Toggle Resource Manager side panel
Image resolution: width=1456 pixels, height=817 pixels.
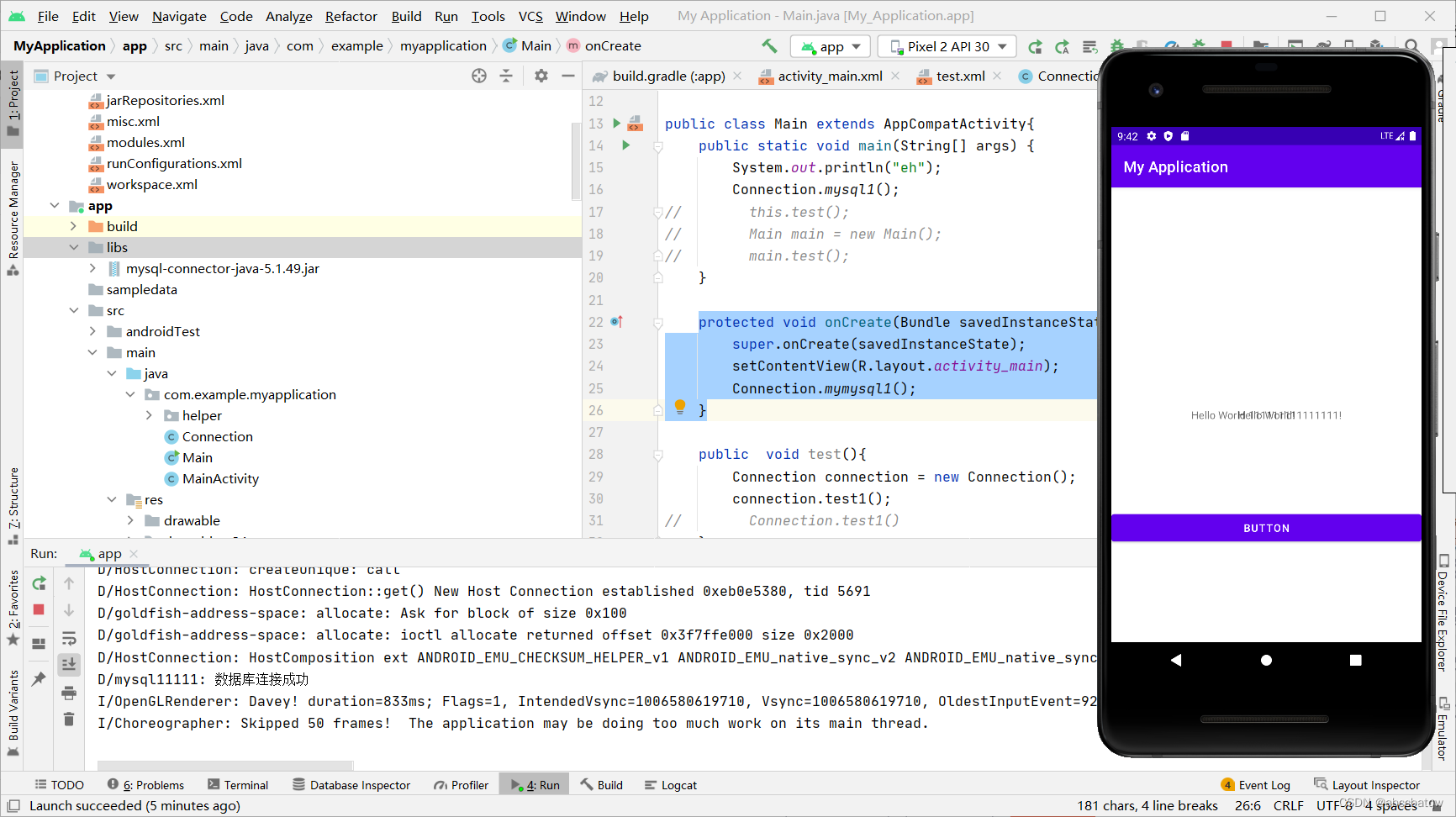pyautogui.click(x=13, y=219)
